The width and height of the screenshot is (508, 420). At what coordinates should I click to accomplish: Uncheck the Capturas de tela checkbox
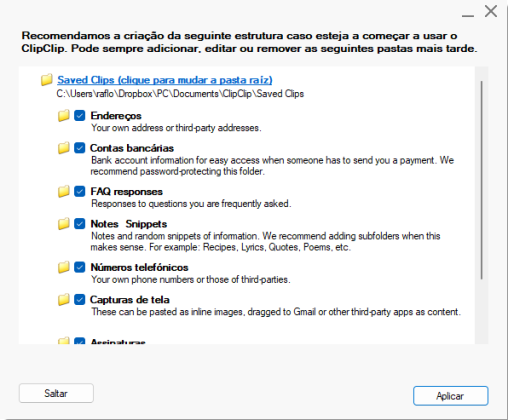pos(80,299)
